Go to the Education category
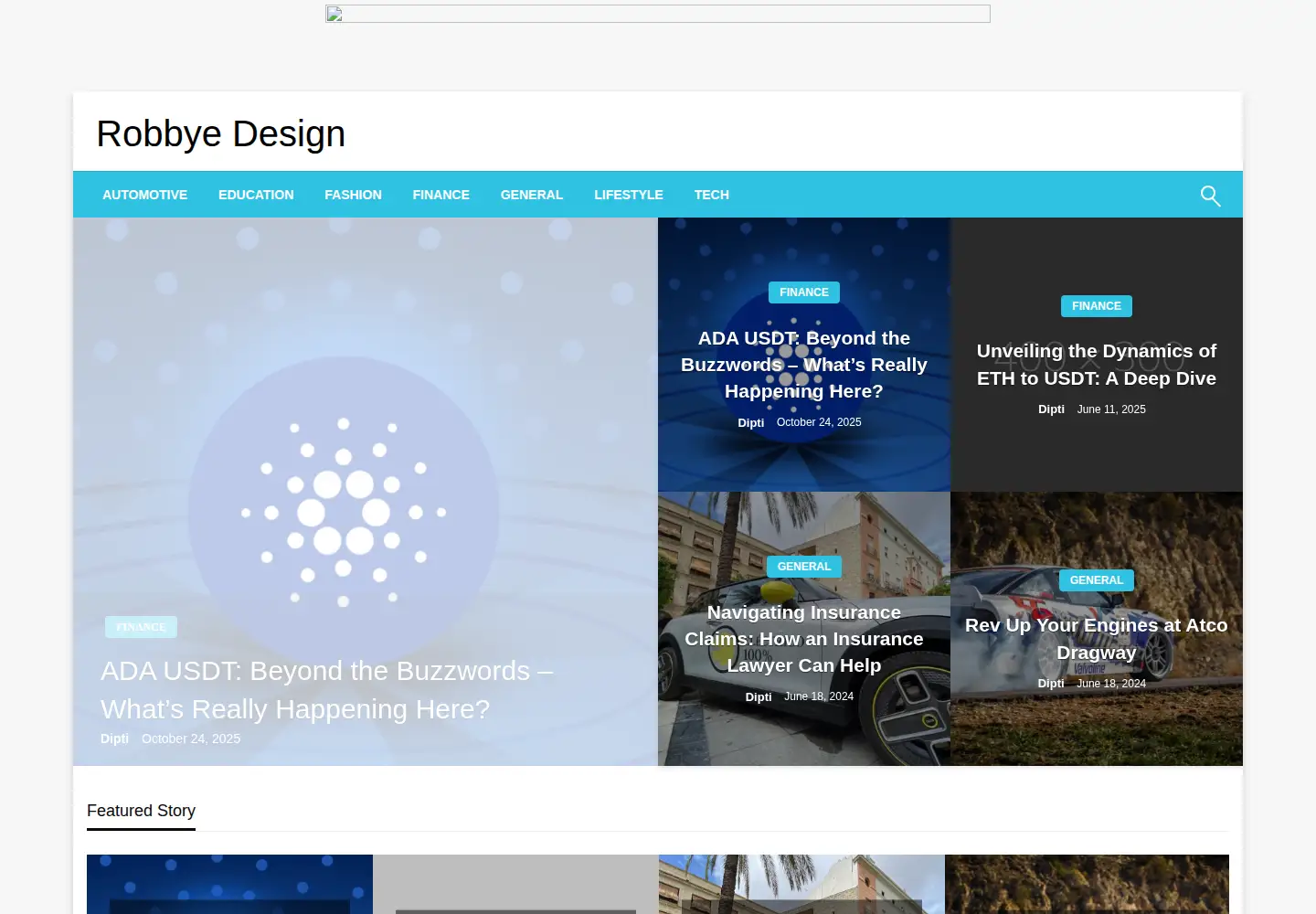Screen dimensions: 1316x914 pyautogui.click(x=256, y=195)
